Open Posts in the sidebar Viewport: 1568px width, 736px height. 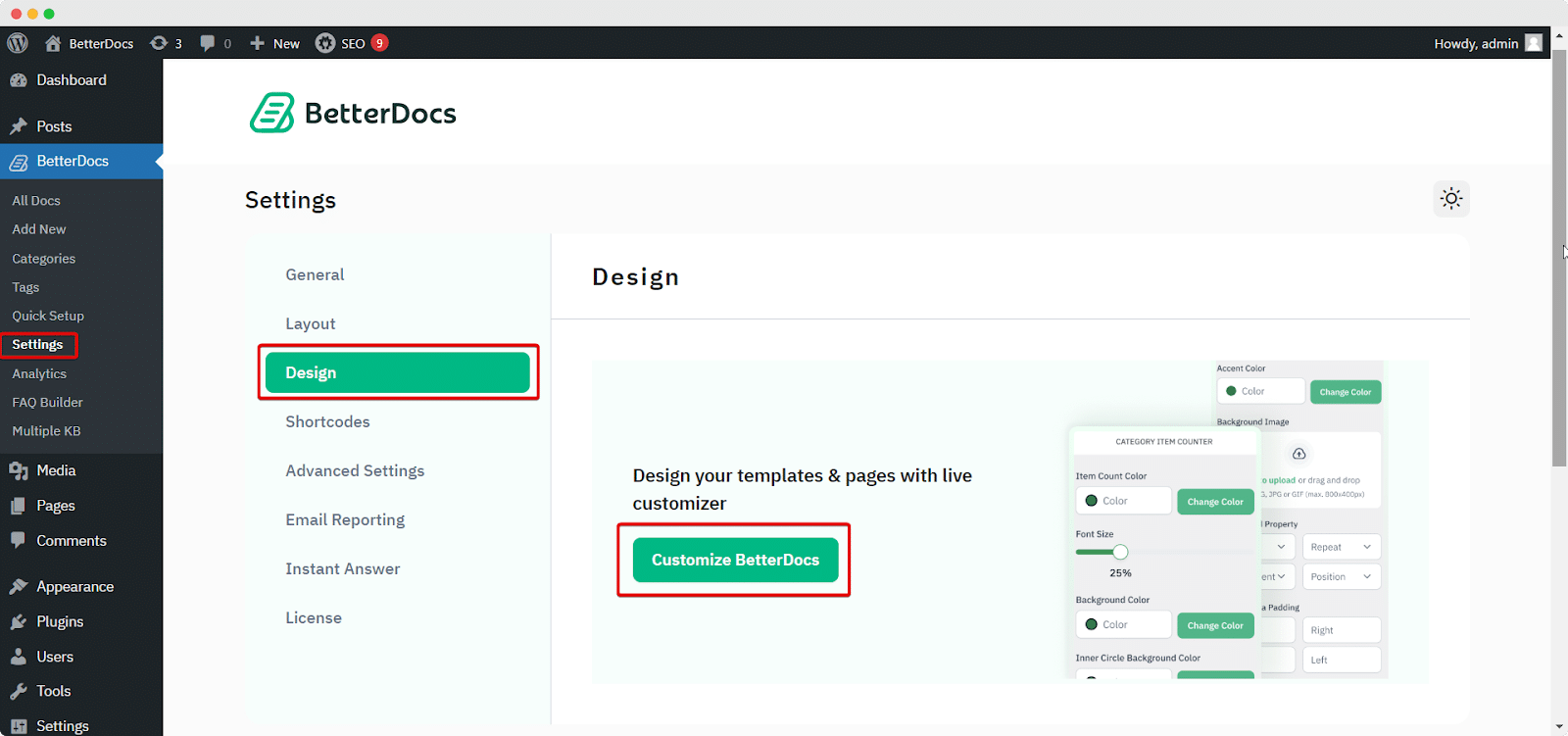[x=81, y=126]
